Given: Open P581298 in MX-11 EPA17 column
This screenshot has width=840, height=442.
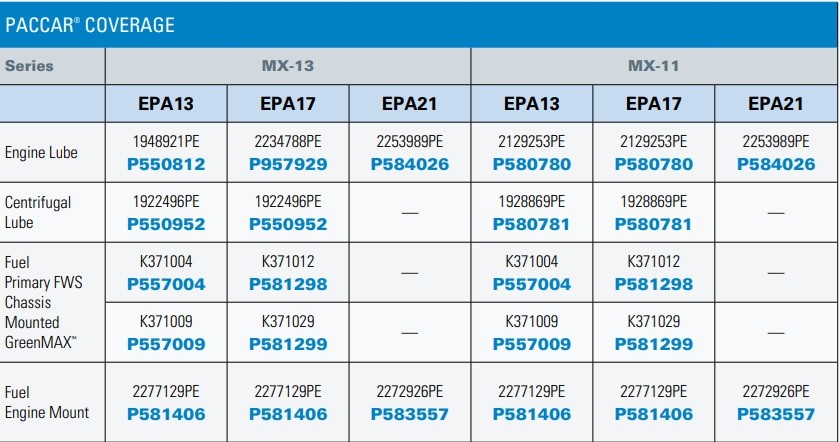Looking at the screenshot, I should point(654,284).
